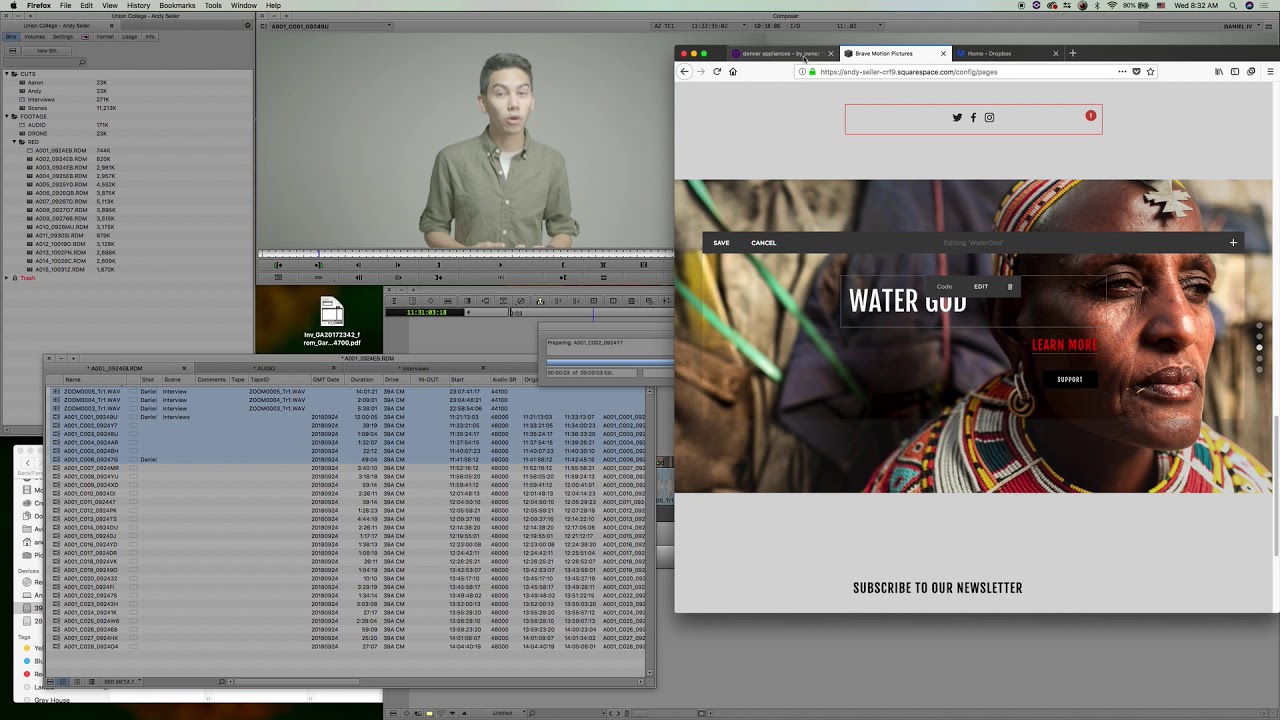Add a block using the plus icon in the editing bar
The image size is (1280, 720).
pyautogui.click(x=1233, y=242)
